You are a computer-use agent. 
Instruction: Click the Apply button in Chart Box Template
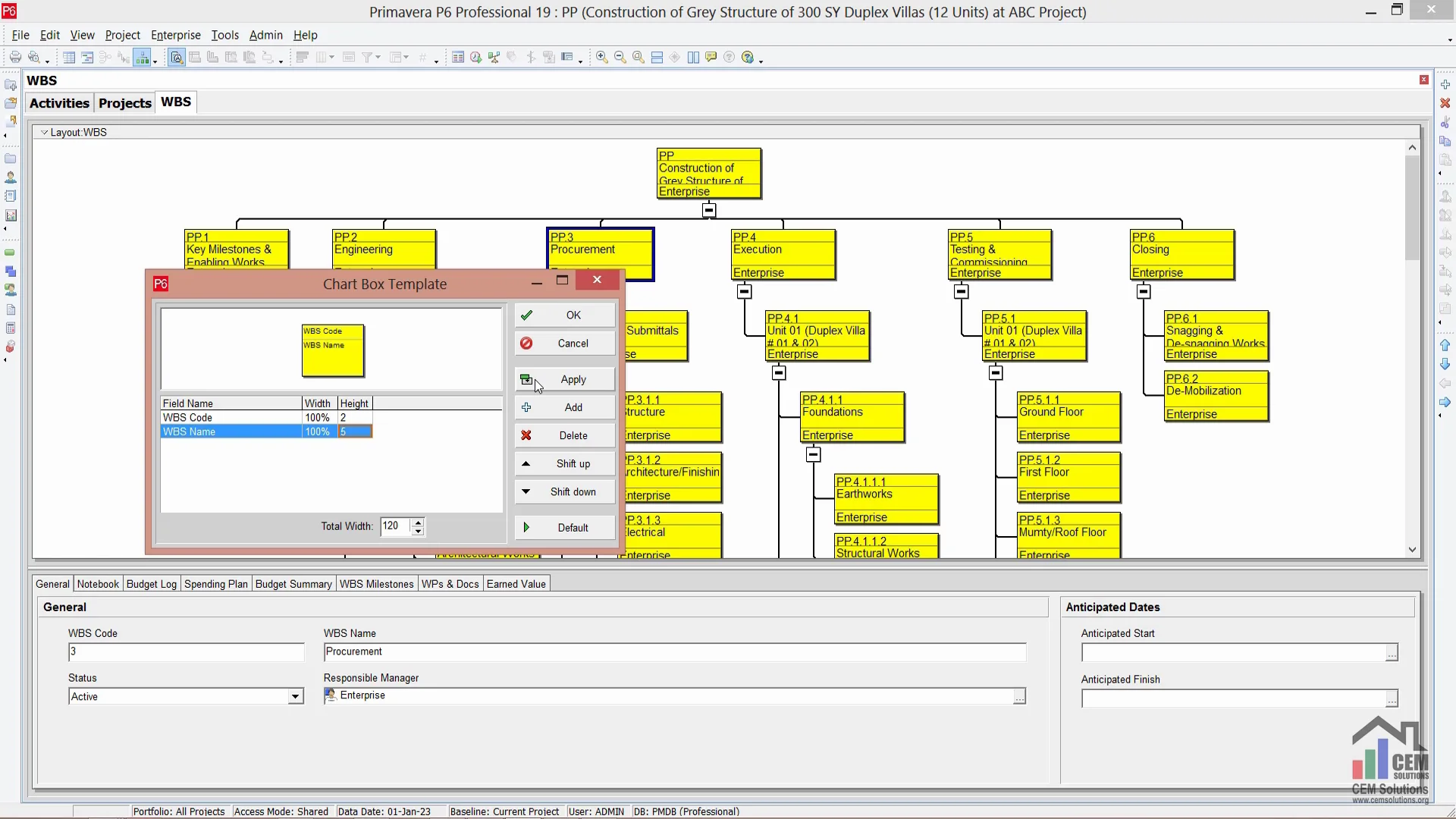pos(564,378)
